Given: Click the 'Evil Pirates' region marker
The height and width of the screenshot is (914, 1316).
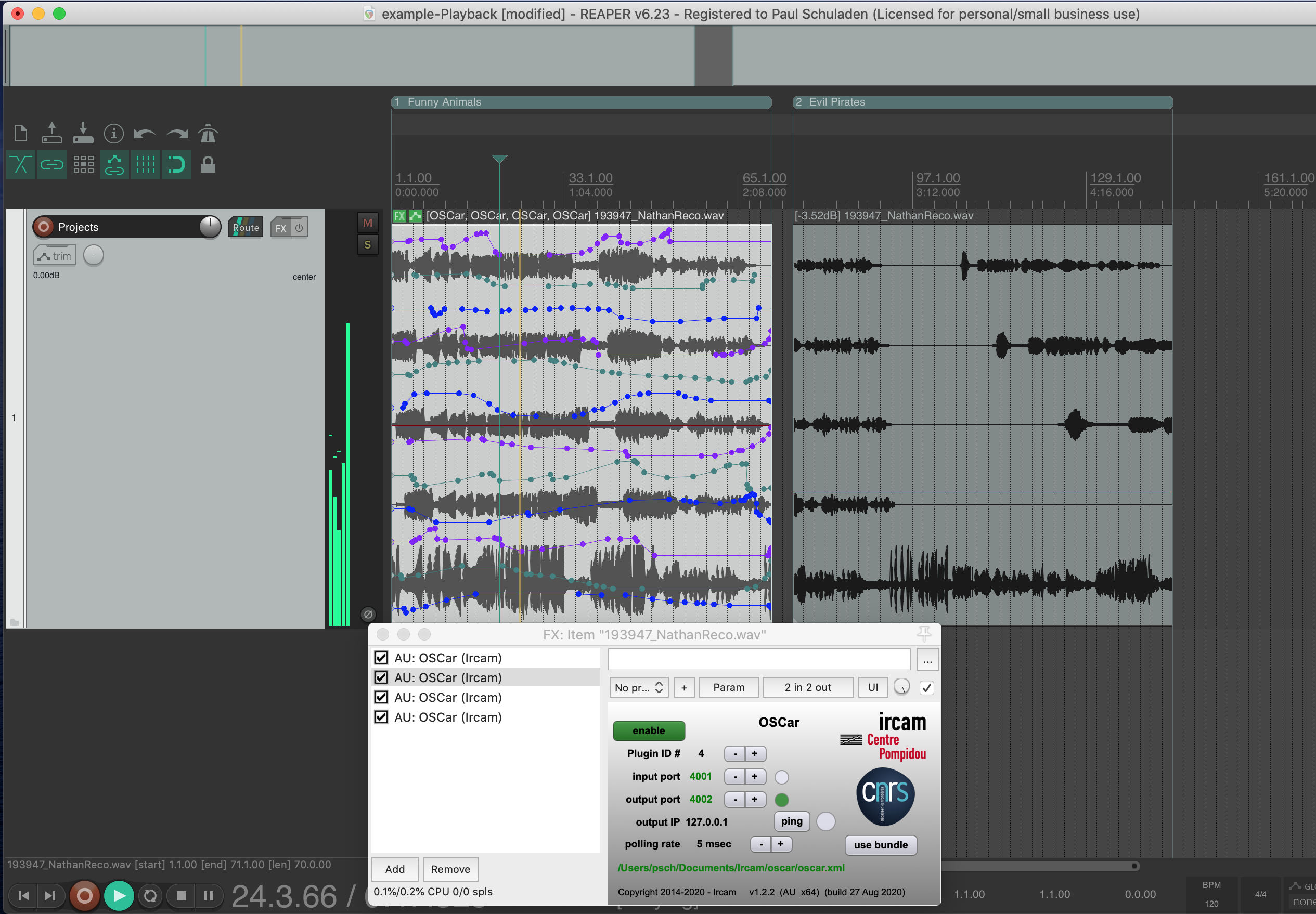Looking at the screenshot, I should pyautogui.click(x=983, y=102).
